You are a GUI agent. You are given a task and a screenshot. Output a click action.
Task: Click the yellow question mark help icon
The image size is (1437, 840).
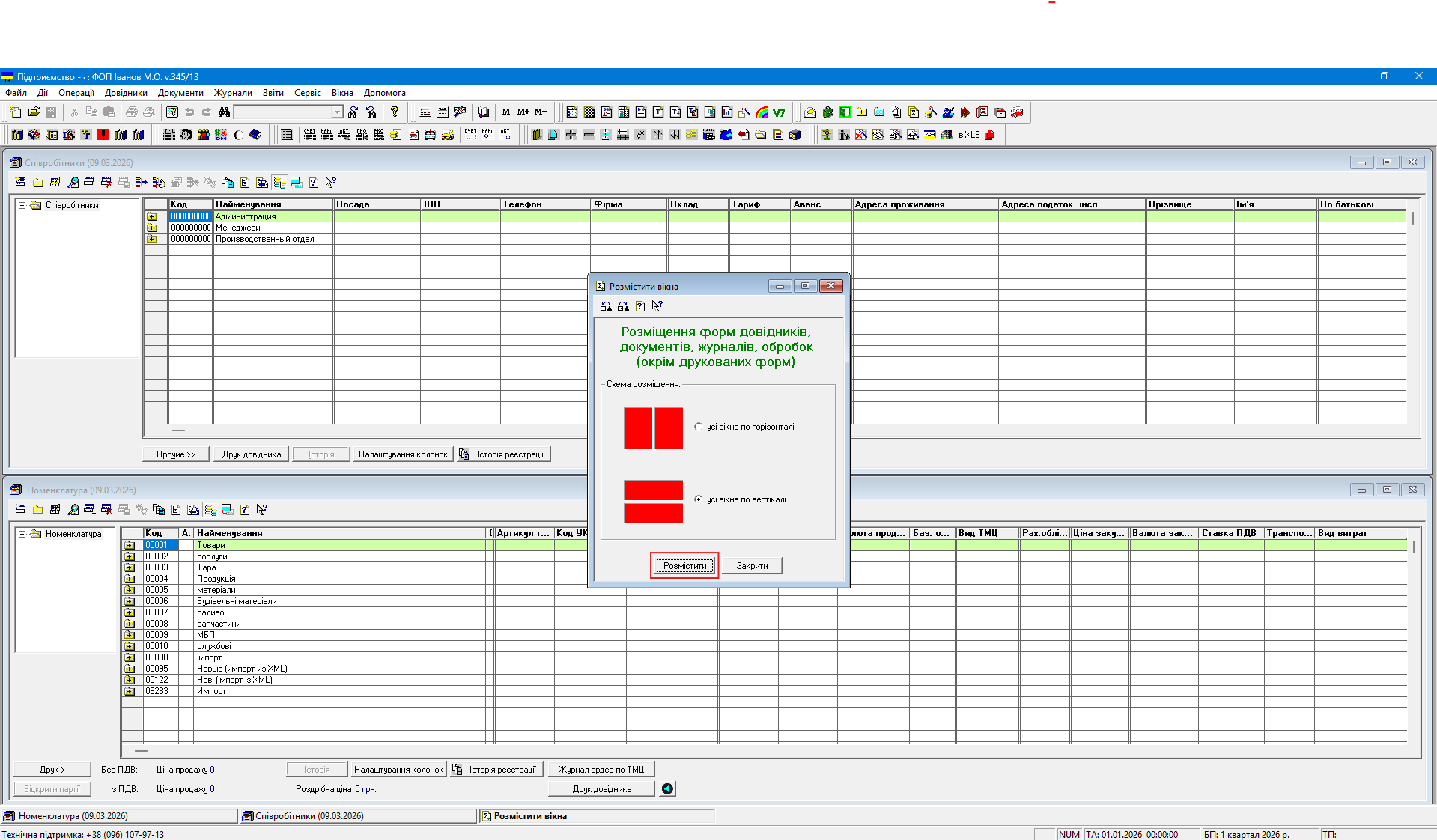(395, 112)
